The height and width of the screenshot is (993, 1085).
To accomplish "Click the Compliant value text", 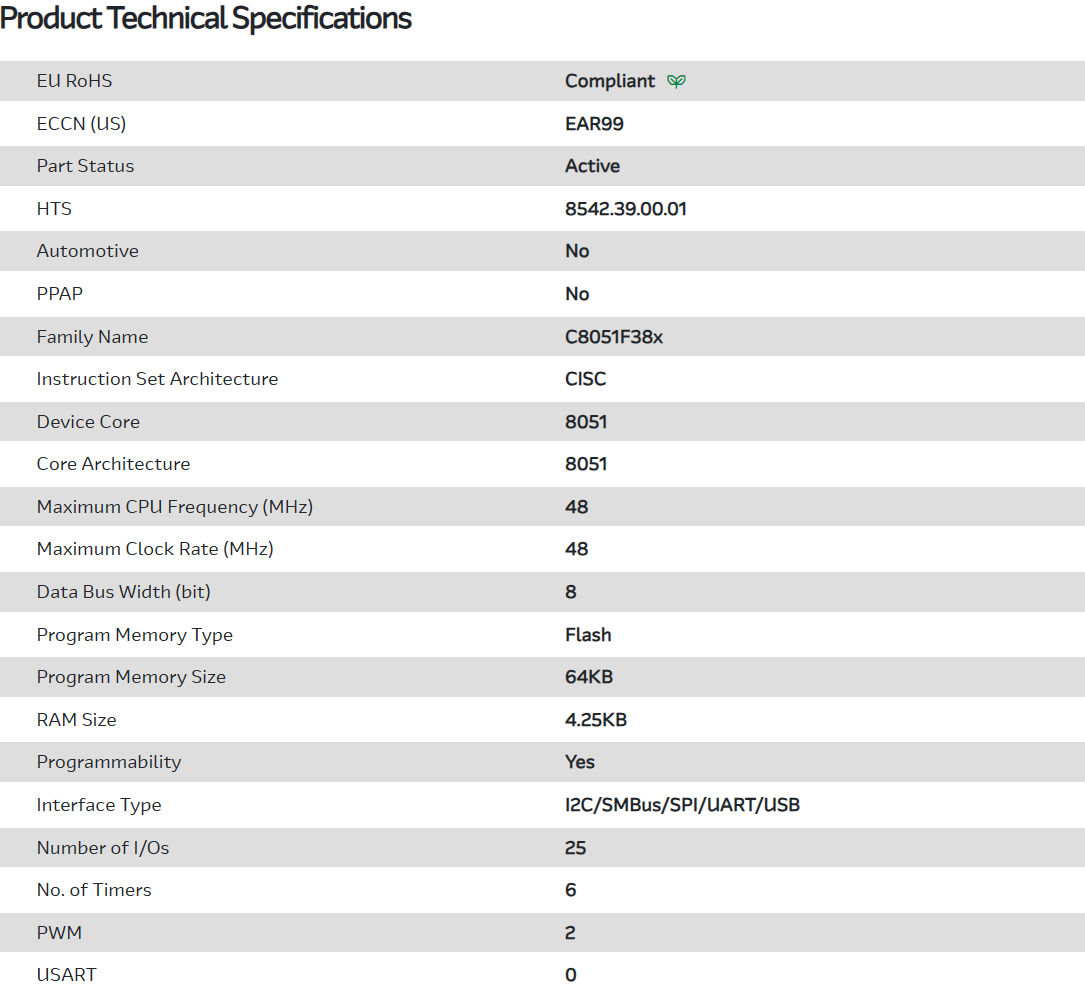I will (610, 81).
